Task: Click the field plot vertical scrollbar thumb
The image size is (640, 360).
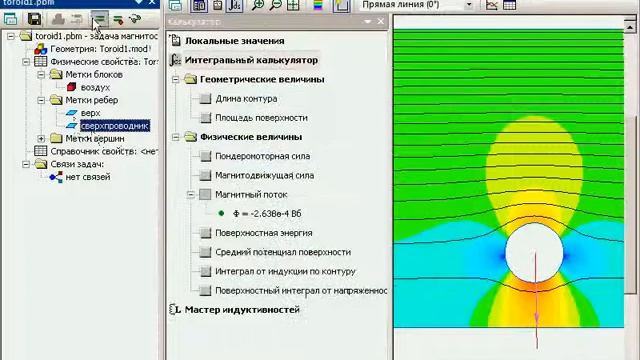Action: tap(630, 204)
